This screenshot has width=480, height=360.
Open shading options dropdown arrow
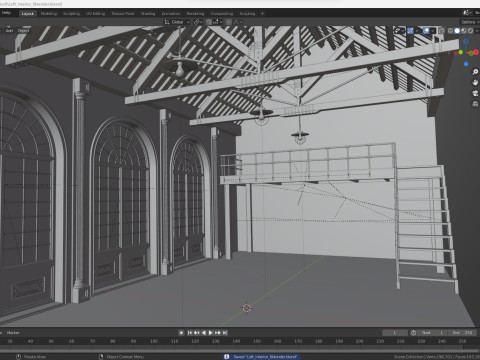pyautogui.click(x=477, y=31)
